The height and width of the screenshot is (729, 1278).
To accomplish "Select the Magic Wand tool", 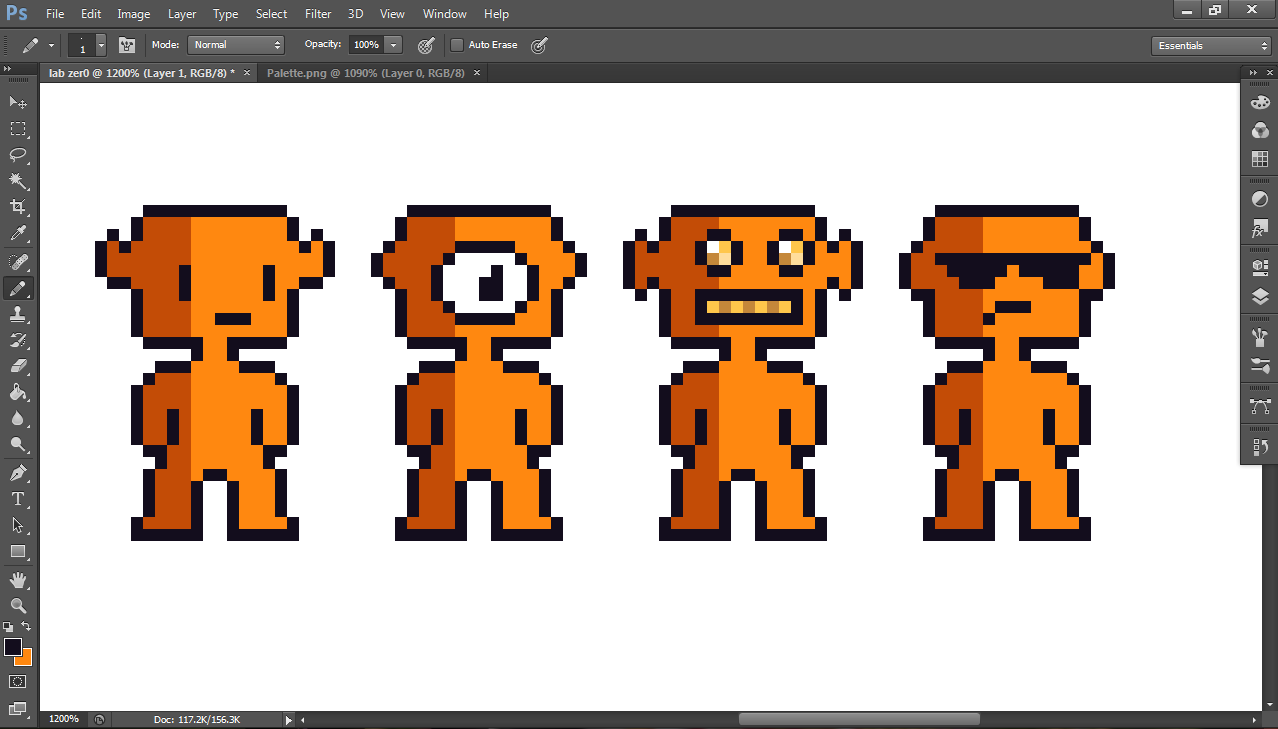I will [18, 180].
